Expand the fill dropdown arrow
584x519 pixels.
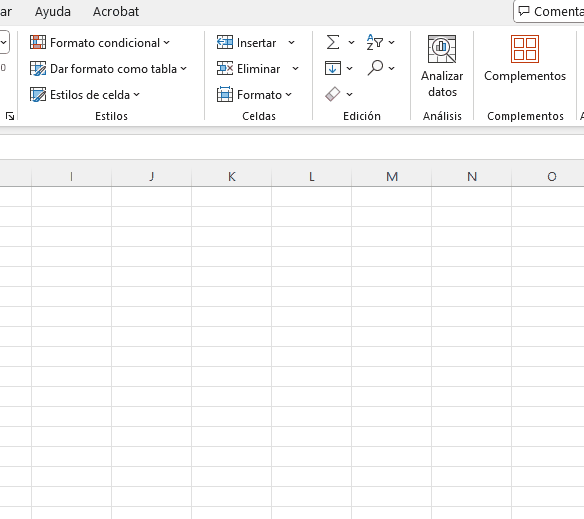pyautogui.click(x=349, y=69)
